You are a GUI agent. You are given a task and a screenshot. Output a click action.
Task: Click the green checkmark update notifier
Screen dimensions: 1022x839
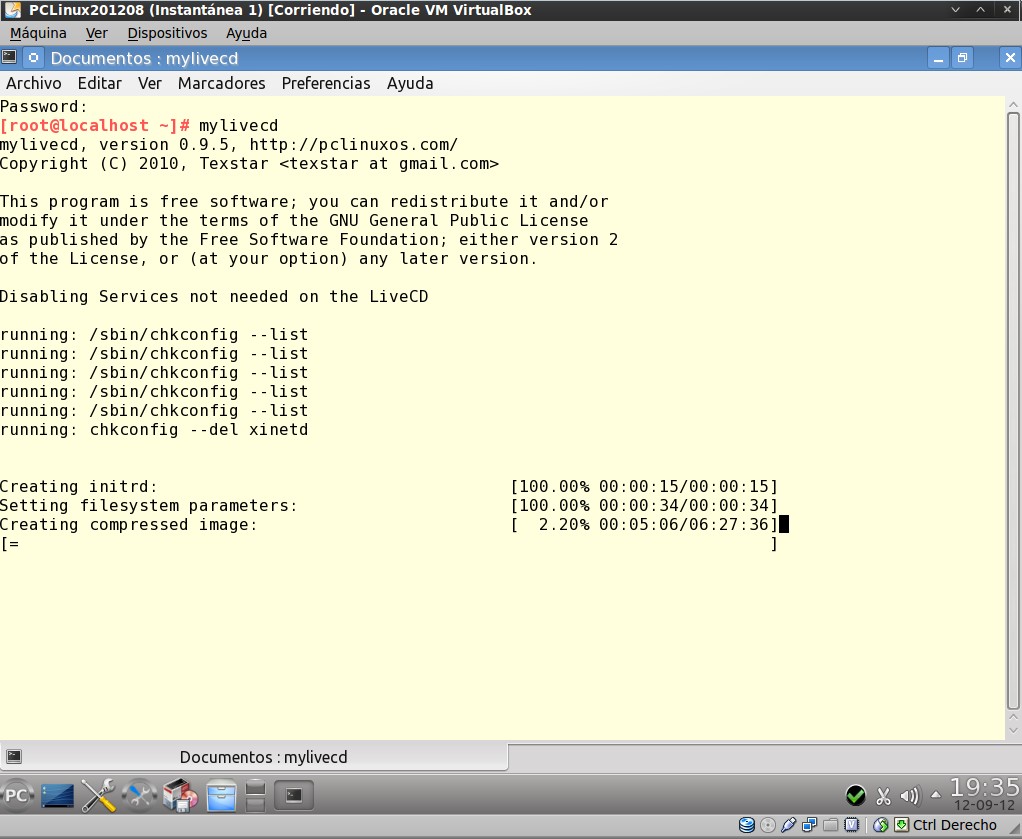click(x=855, y=796)
